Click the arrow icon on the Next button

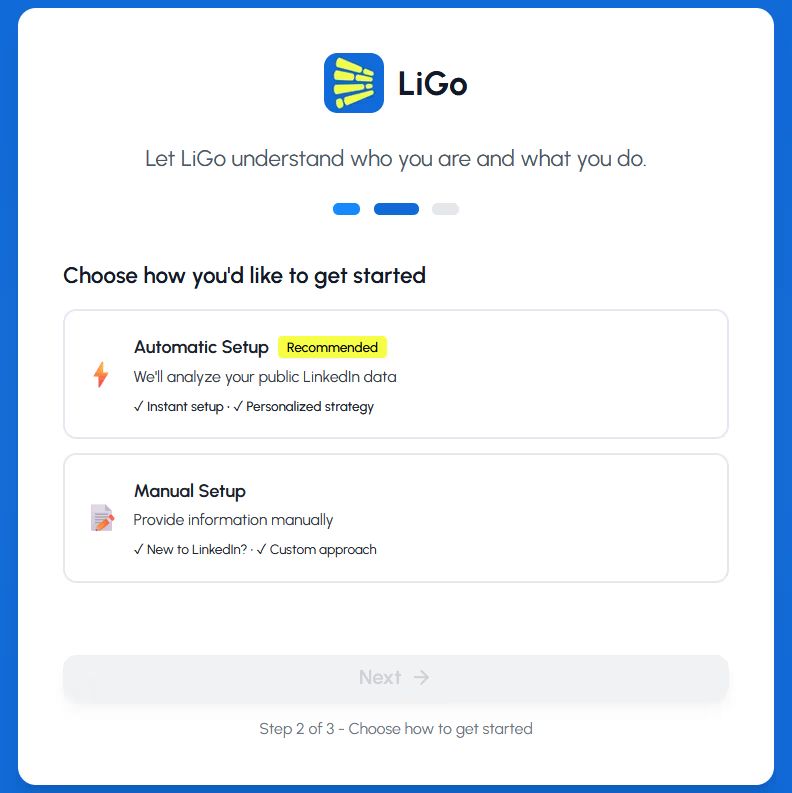pyautogui.click(x=422, y=677)
